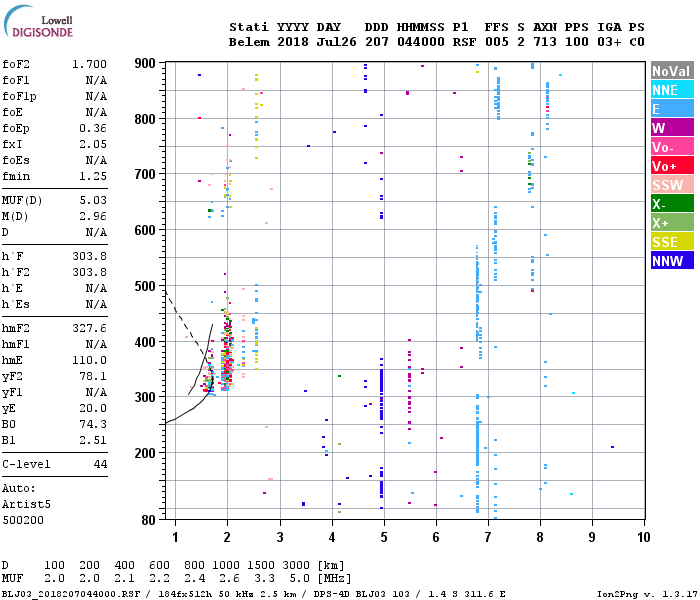Select the Vo+ legend swatch

point(672,166)
